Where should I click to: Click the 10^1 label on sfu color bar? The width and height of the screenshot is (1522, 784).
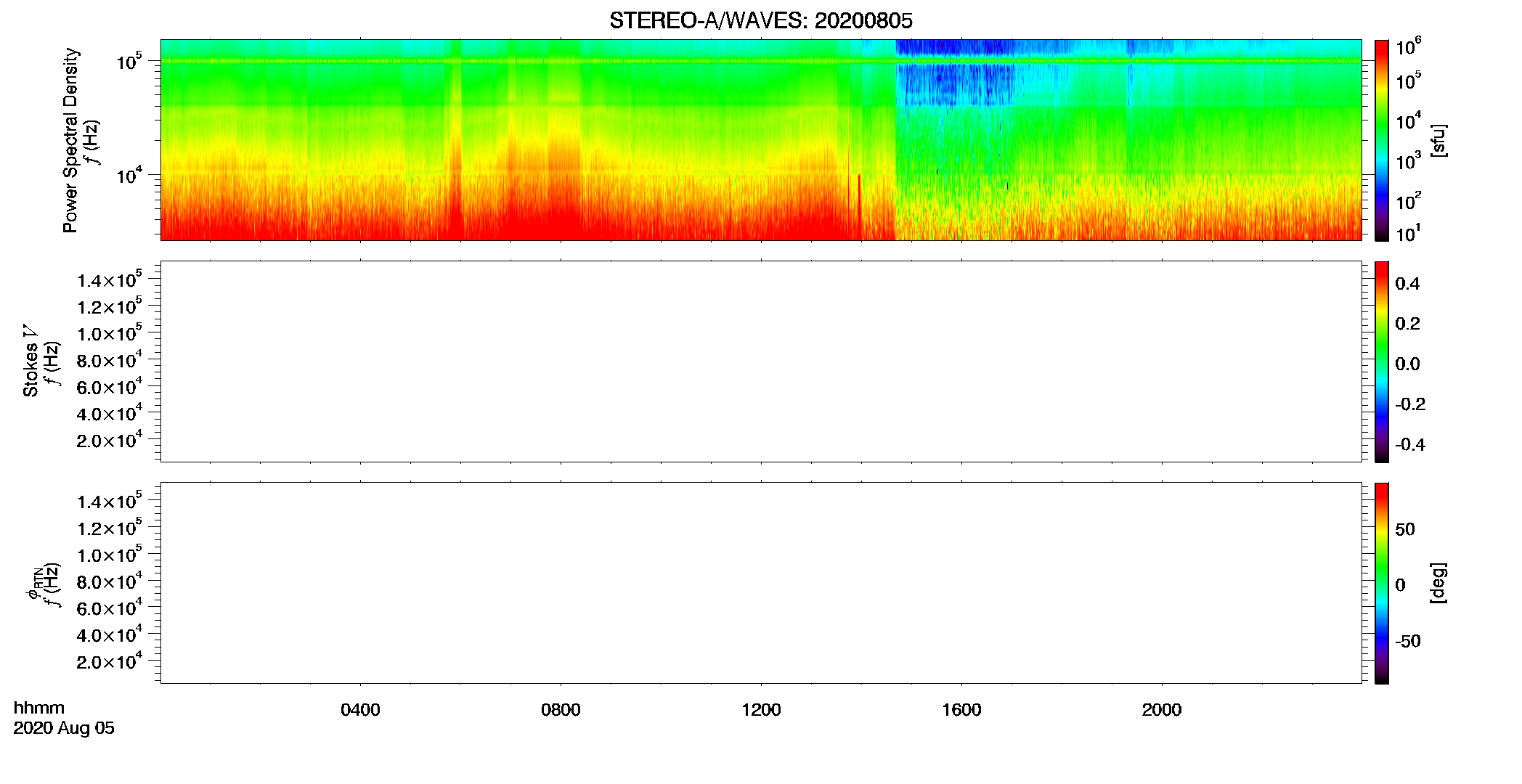tap(1408, 234)
